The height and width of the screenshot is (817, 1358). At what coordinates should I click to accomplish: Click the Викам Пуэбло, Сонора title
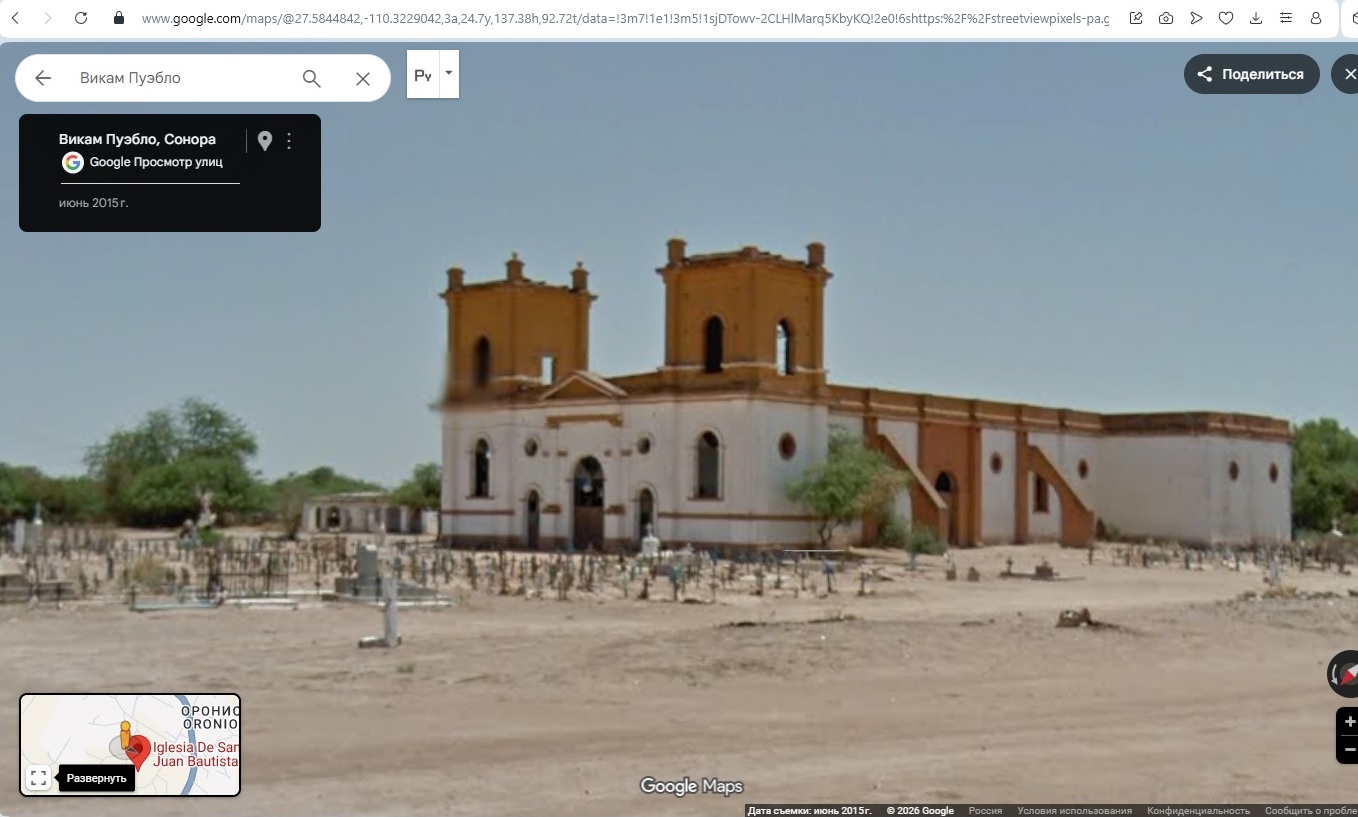138,139
